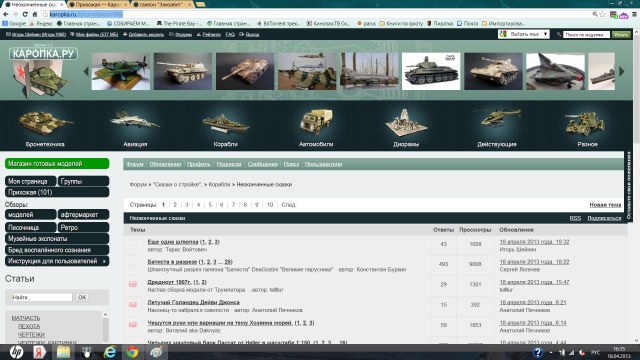
Task: Click the Найти article search field
Action: point(42,298)
